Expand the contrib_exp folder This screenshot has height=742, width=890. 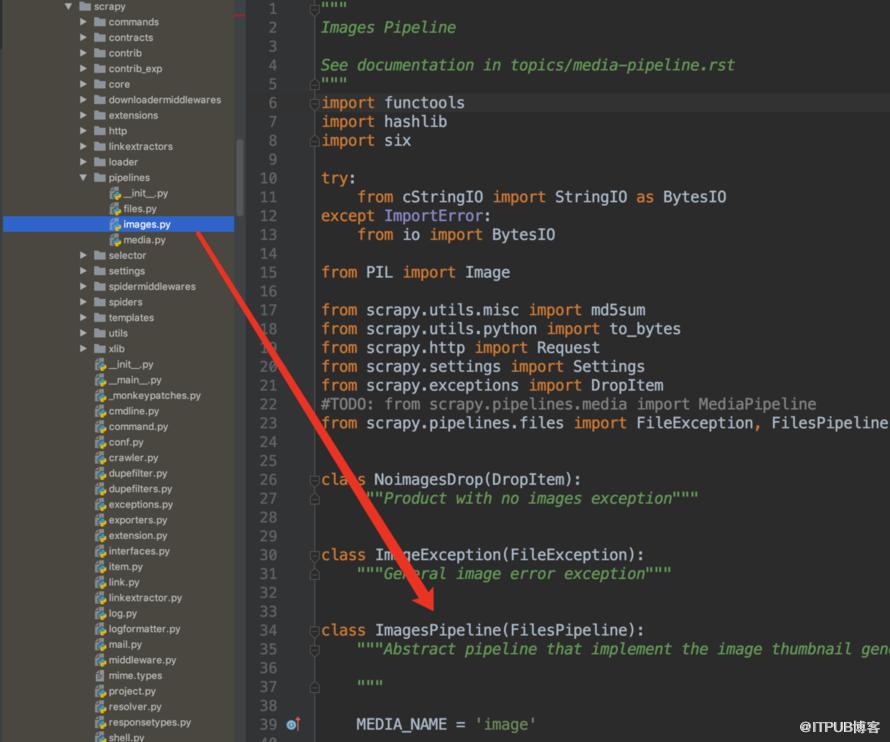click(83, 69)
